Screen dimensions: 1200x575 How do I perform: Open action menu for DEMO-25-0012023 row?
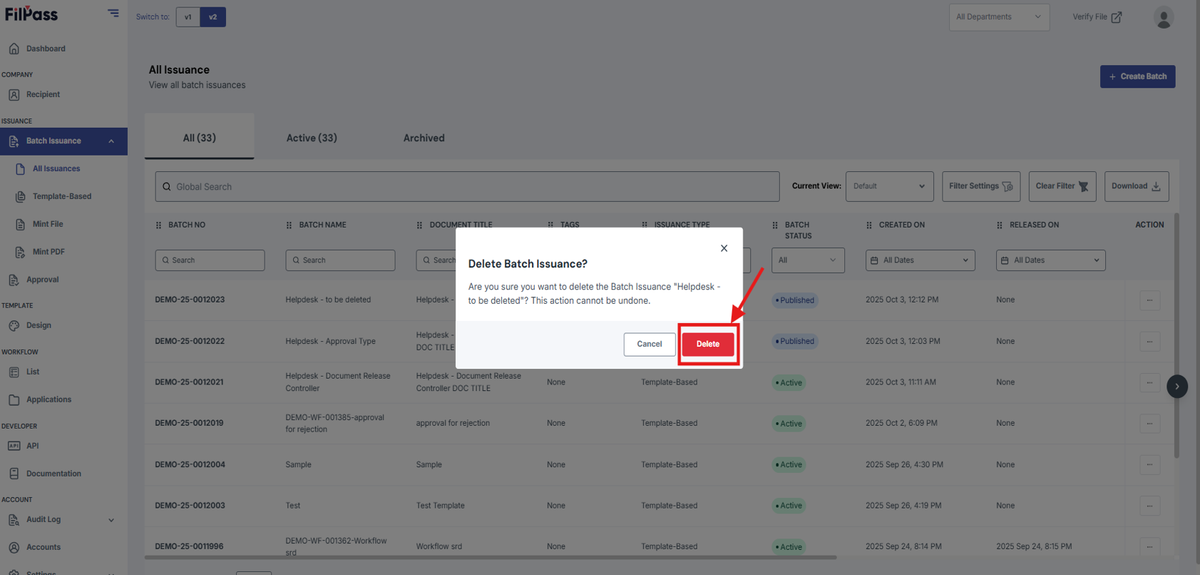point(1150,300)
